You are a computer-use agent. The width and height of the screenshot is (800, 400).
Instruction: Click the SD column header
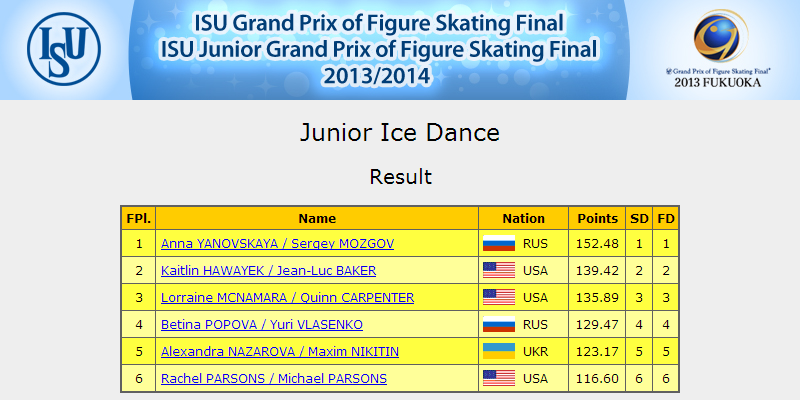coord(639,218)
